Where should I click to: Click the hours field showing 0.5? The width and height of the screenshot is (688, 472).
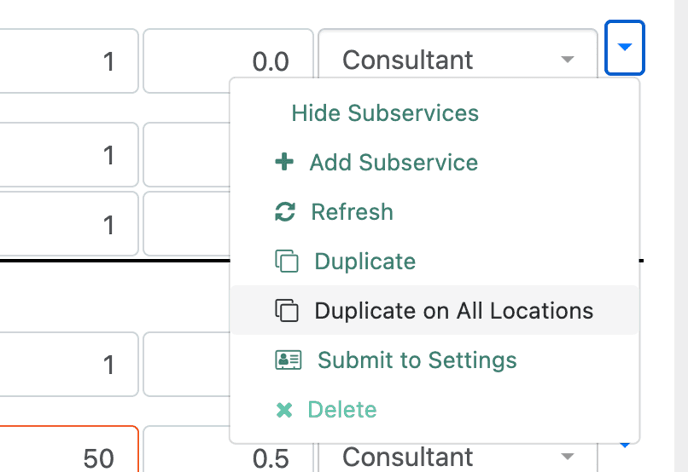pos(228,449)
